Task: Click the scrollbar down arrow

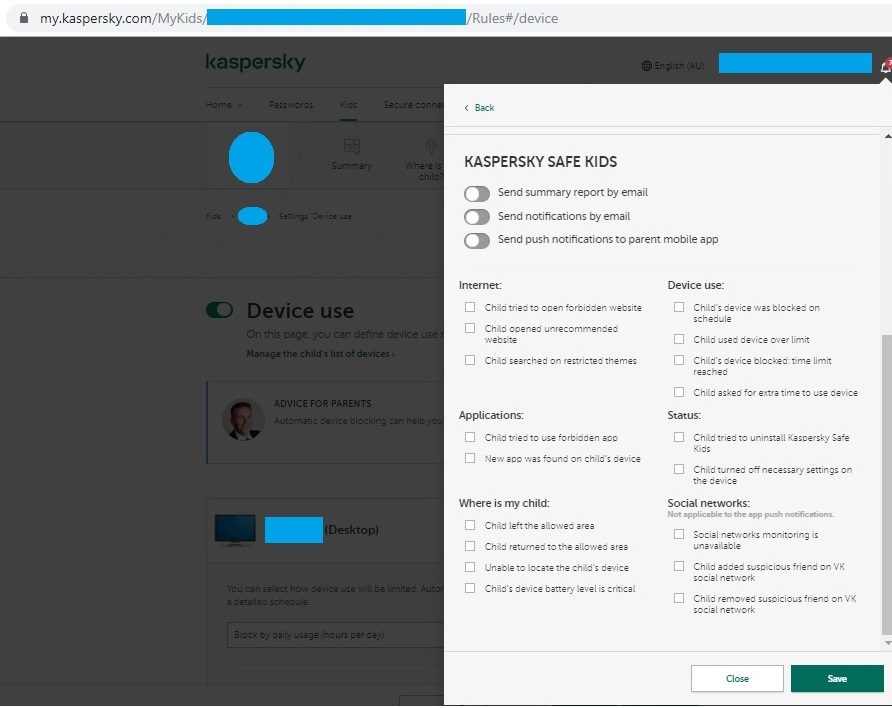Action: click(887, 643)
